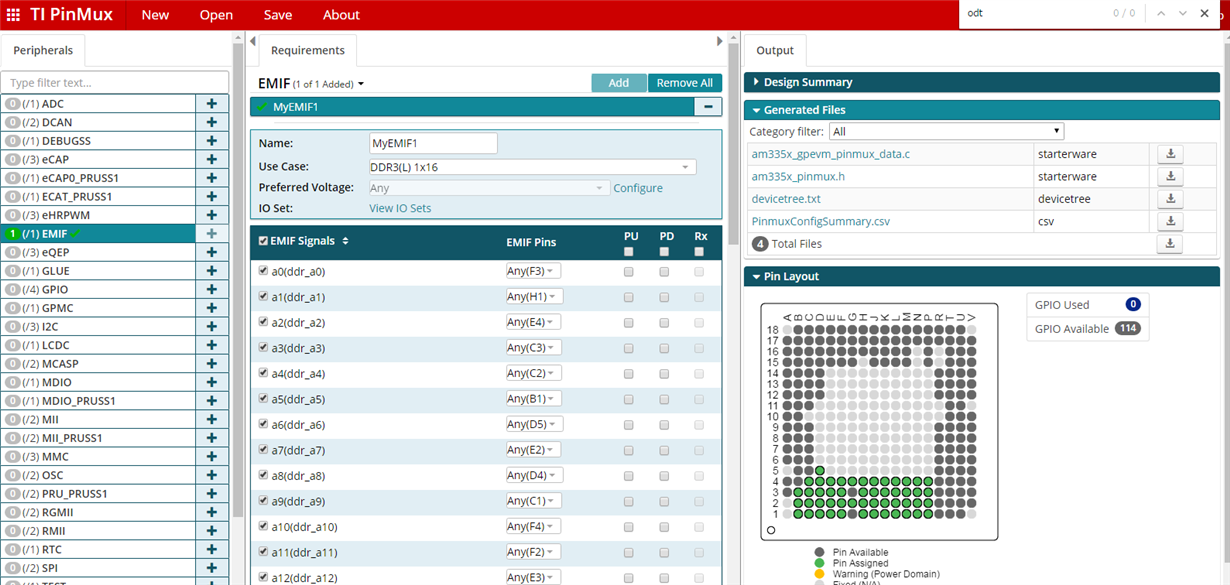
Task: Click plus icon next to MDIO
Action: pyautogui.click(x=212, y=382)
